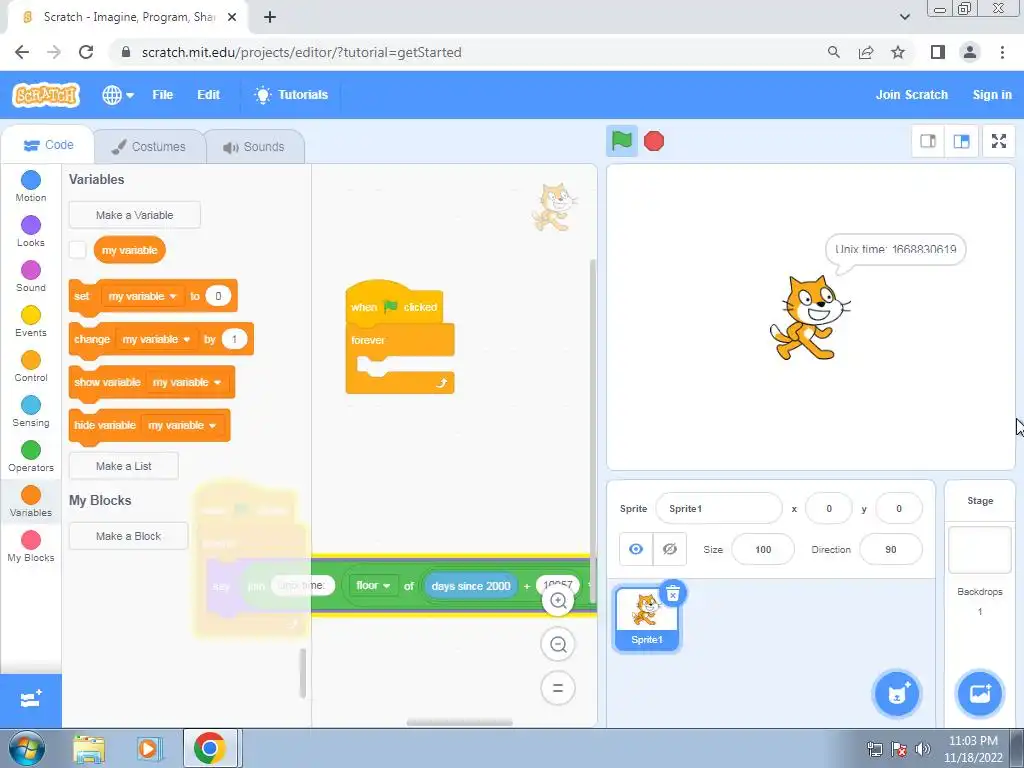Open the Events blocks category
This screenshot has height=768, width=1024.
(31, 321)
